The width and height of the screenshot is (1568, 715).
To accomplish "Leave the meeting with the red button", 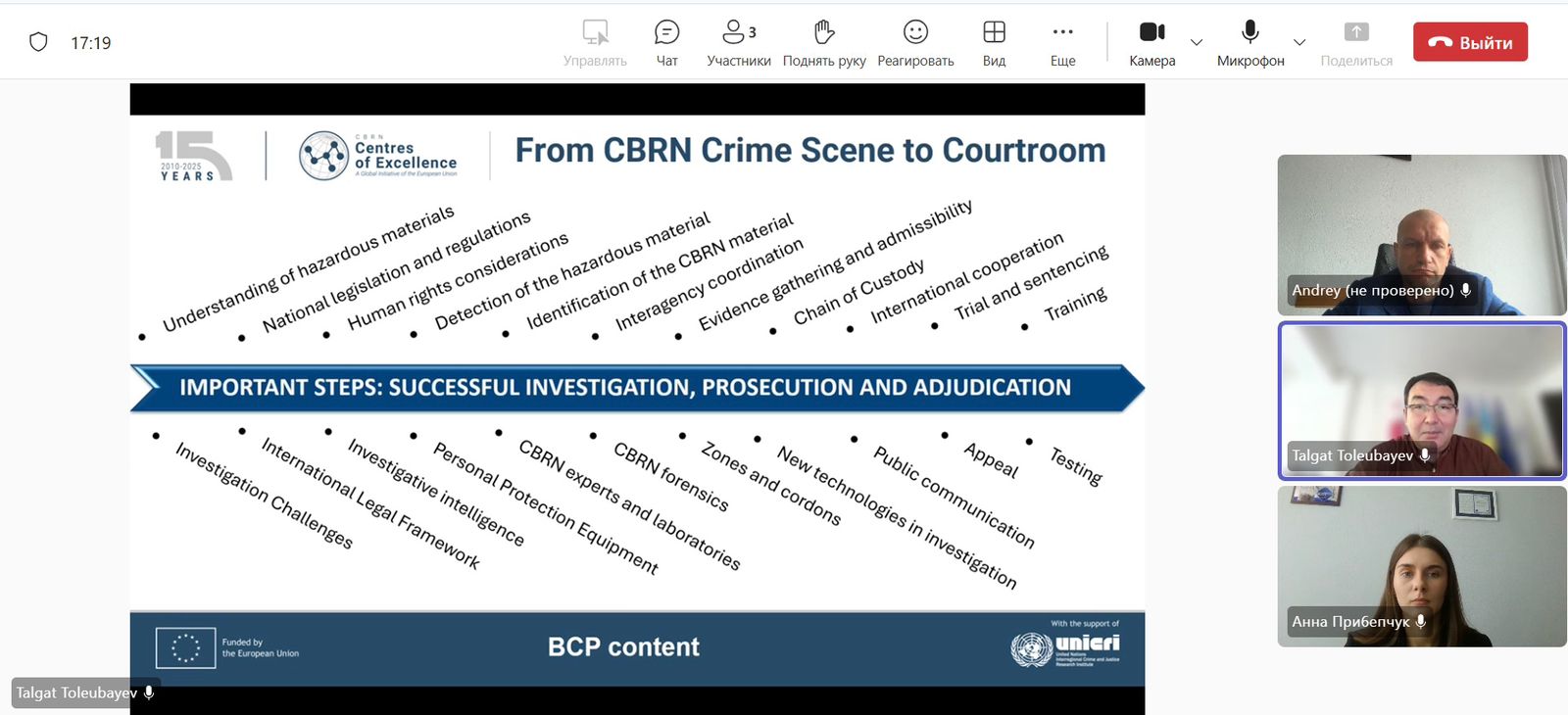I will click(x=1469, y=42).
